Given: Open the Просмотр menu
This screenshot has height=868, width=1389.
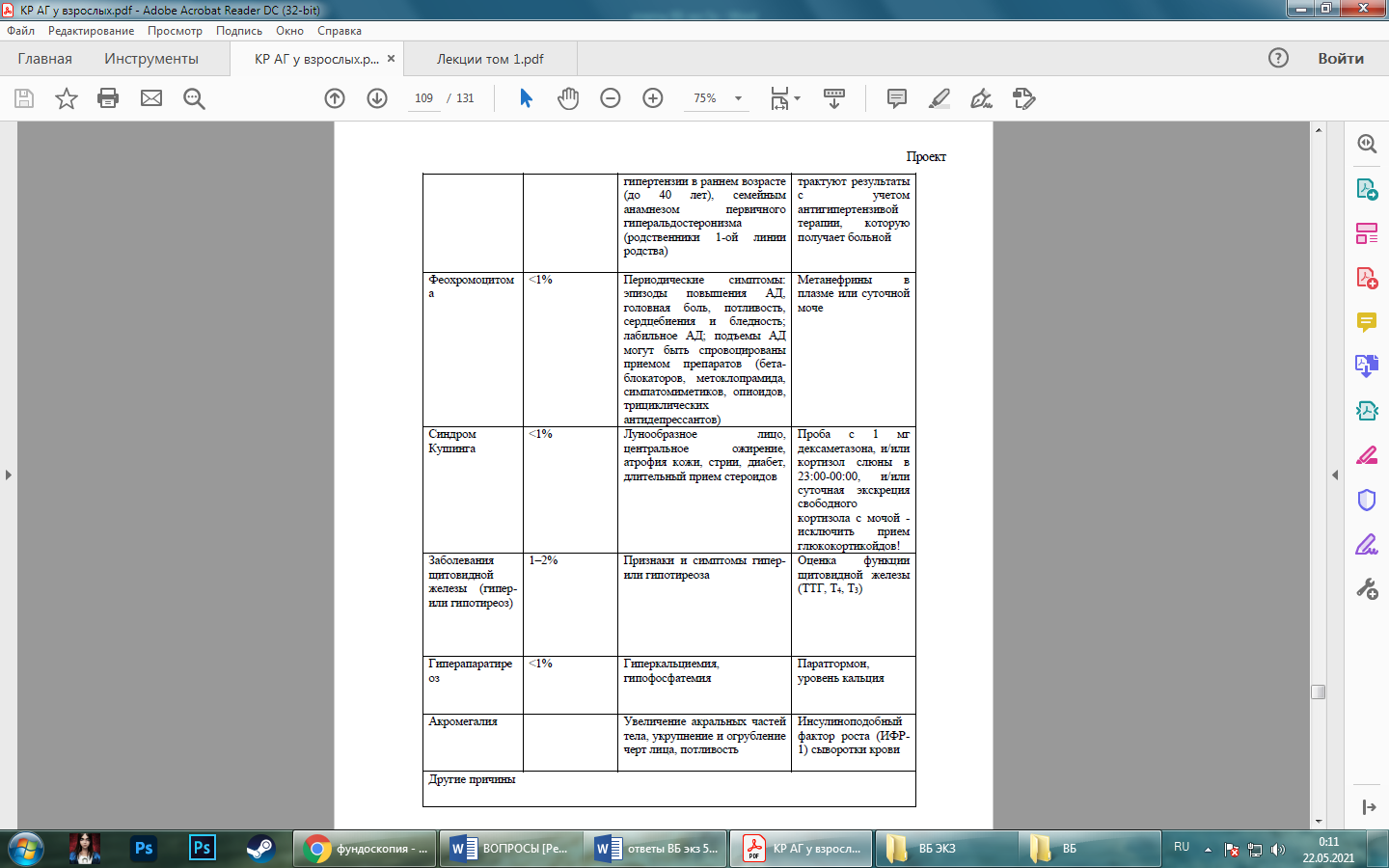Looking at the screenshot, I should click(175, 31).
